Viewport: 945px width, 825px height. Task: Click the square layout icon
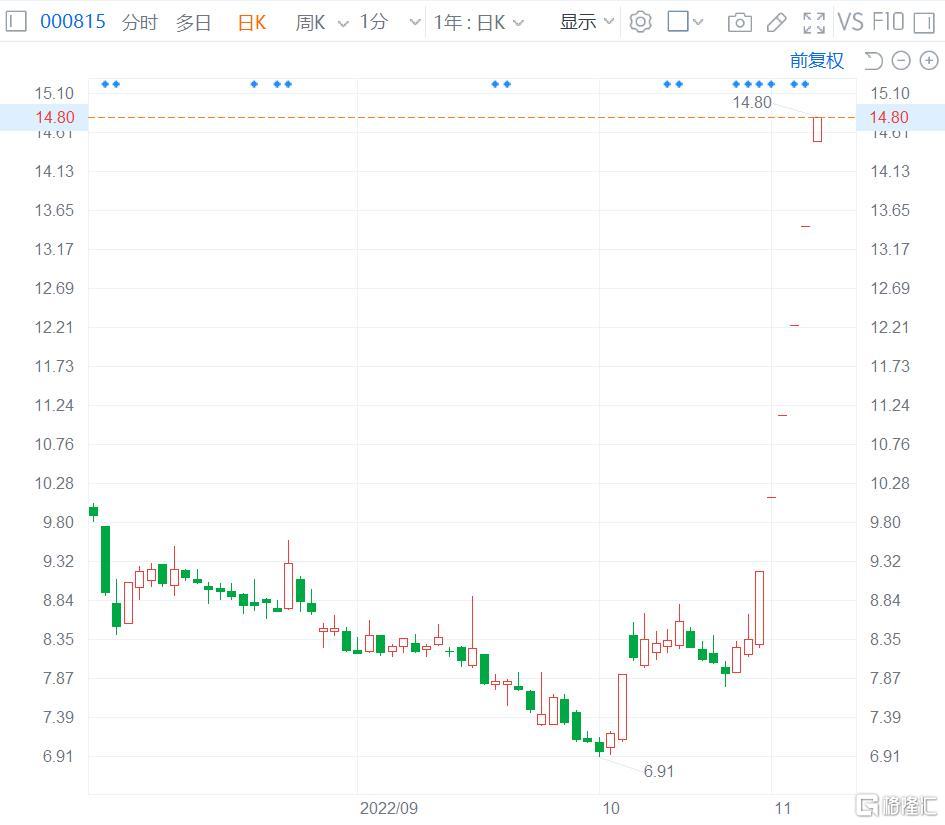(678, 22)
